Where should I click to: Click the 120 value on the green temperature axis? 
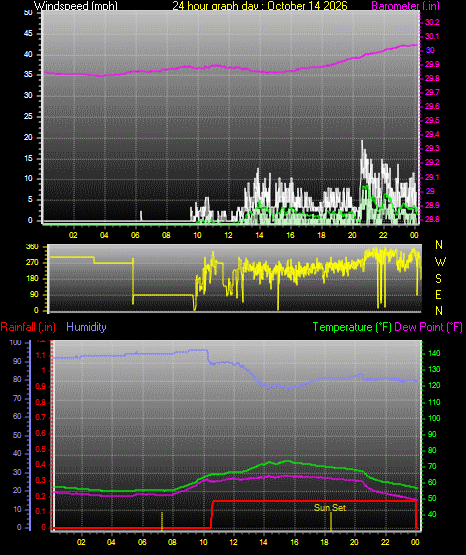tap(435, 386)
